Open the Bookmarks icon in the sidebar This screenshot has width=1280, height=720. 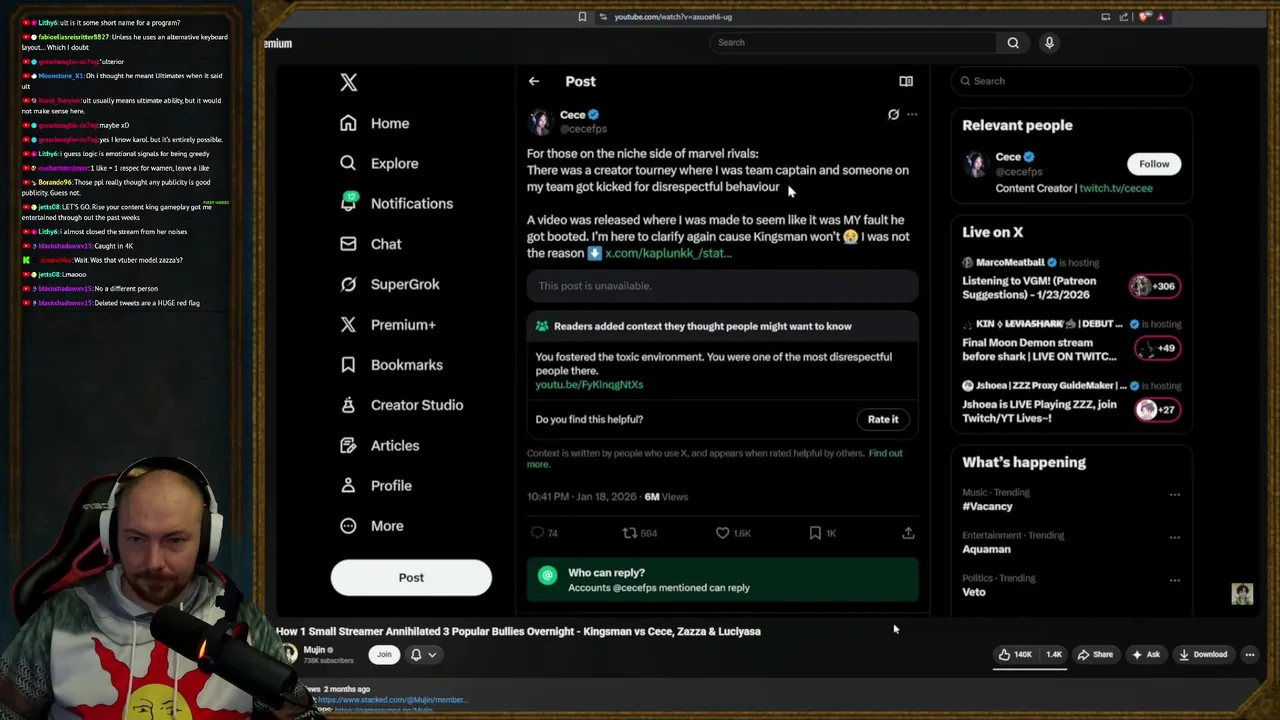[348, 365]
